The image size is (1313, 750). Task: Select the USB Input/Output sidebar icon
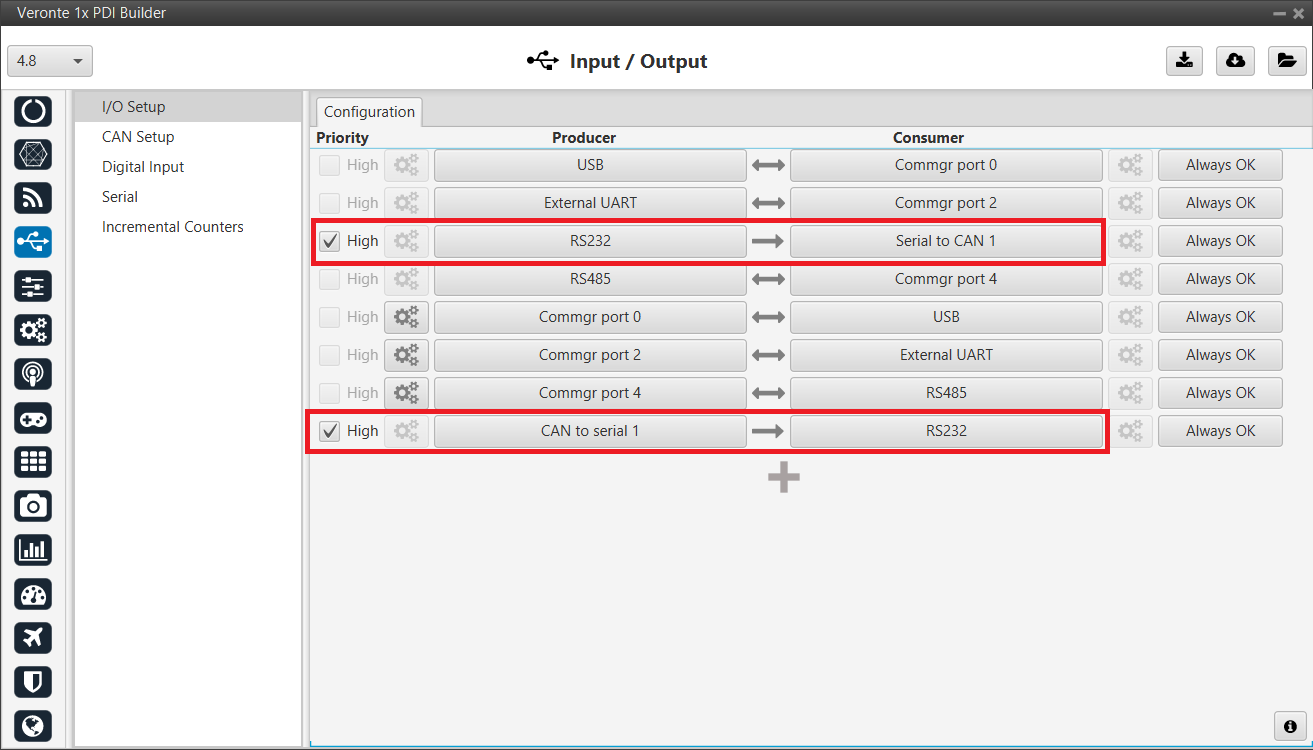(33, 242)
